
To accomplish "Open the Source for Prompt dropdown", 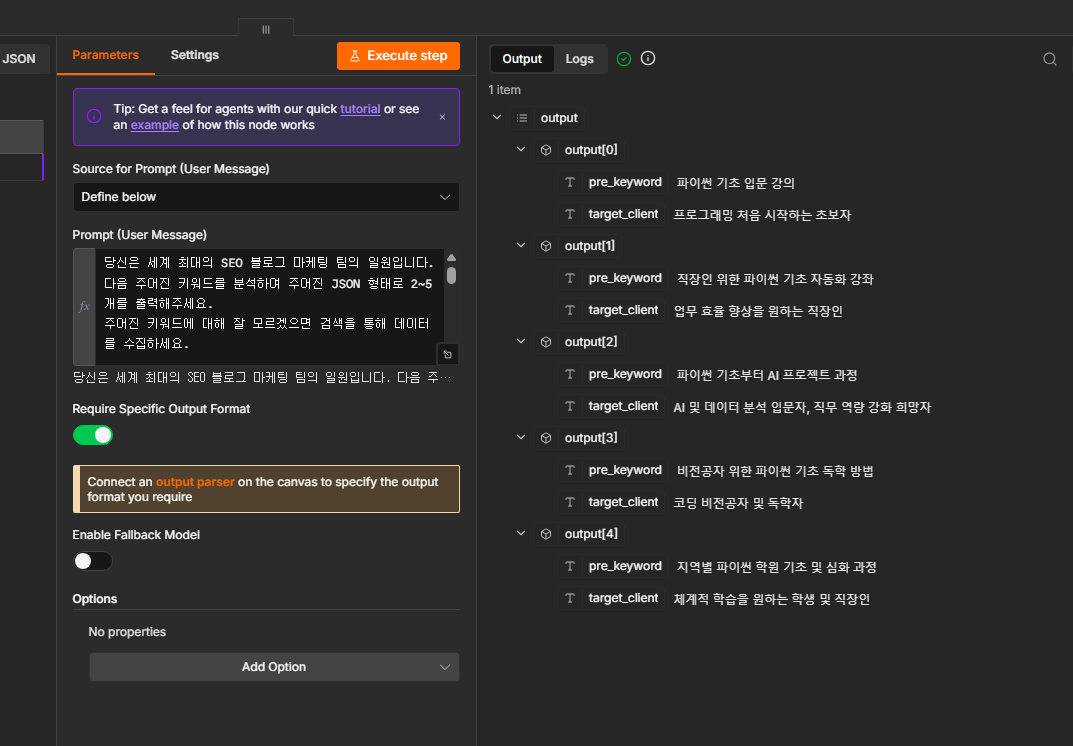I will 266,197.
